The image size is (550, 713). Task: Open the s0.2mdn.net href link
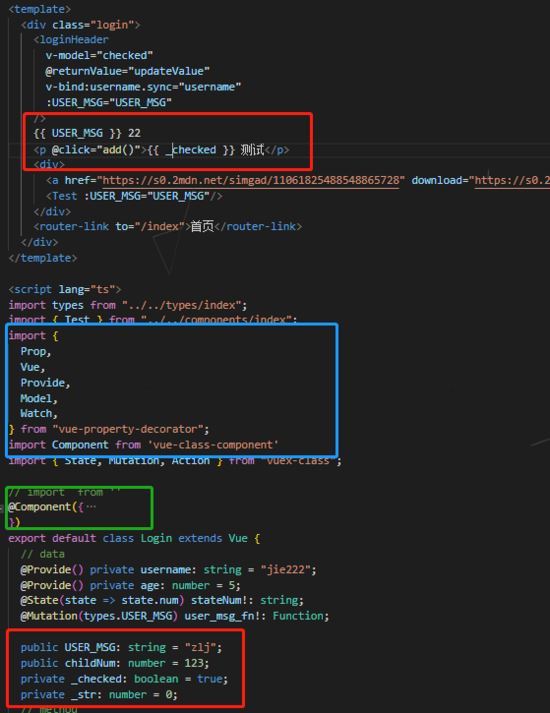tap(250, 181)
